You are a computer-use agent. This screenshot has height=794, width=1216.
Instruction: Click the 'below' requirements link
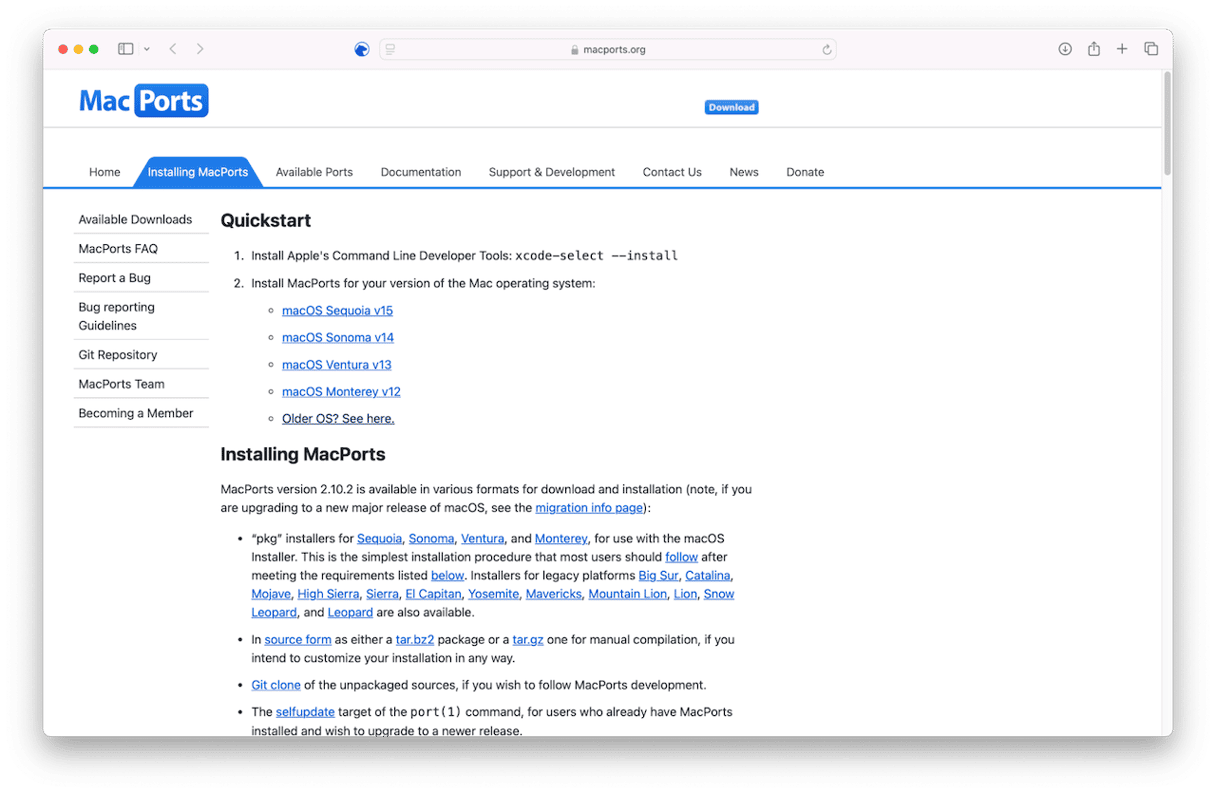(448, 575)
